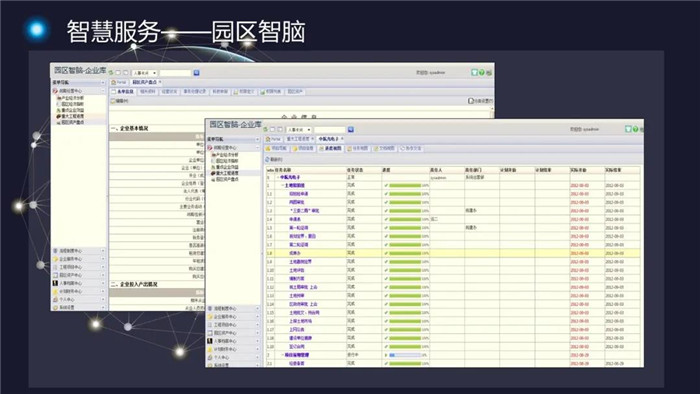Switch to 进度视图 sub-tab in front window
The width and height of the screenshot is (700, 394).
click(x=330, y=148)
